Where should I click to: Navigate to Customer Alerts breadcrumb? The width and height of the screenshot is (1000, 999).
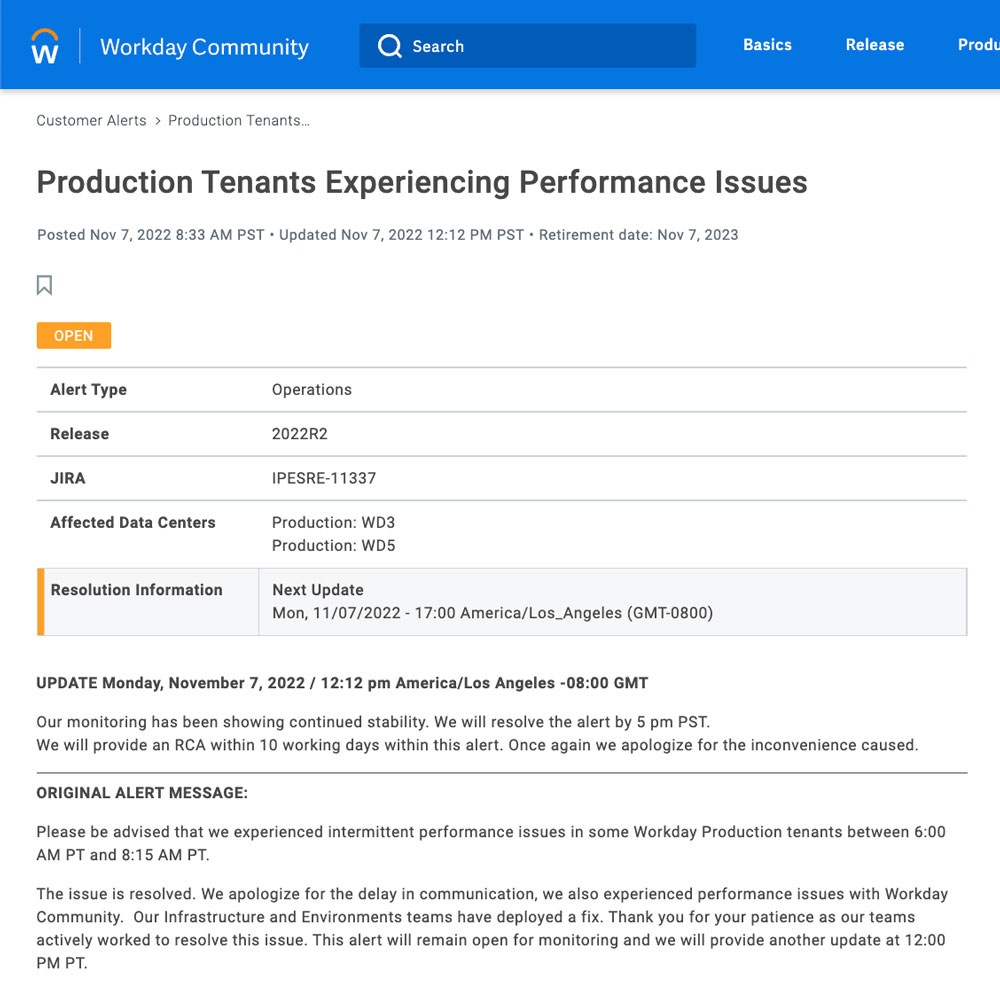coord(91,121)
